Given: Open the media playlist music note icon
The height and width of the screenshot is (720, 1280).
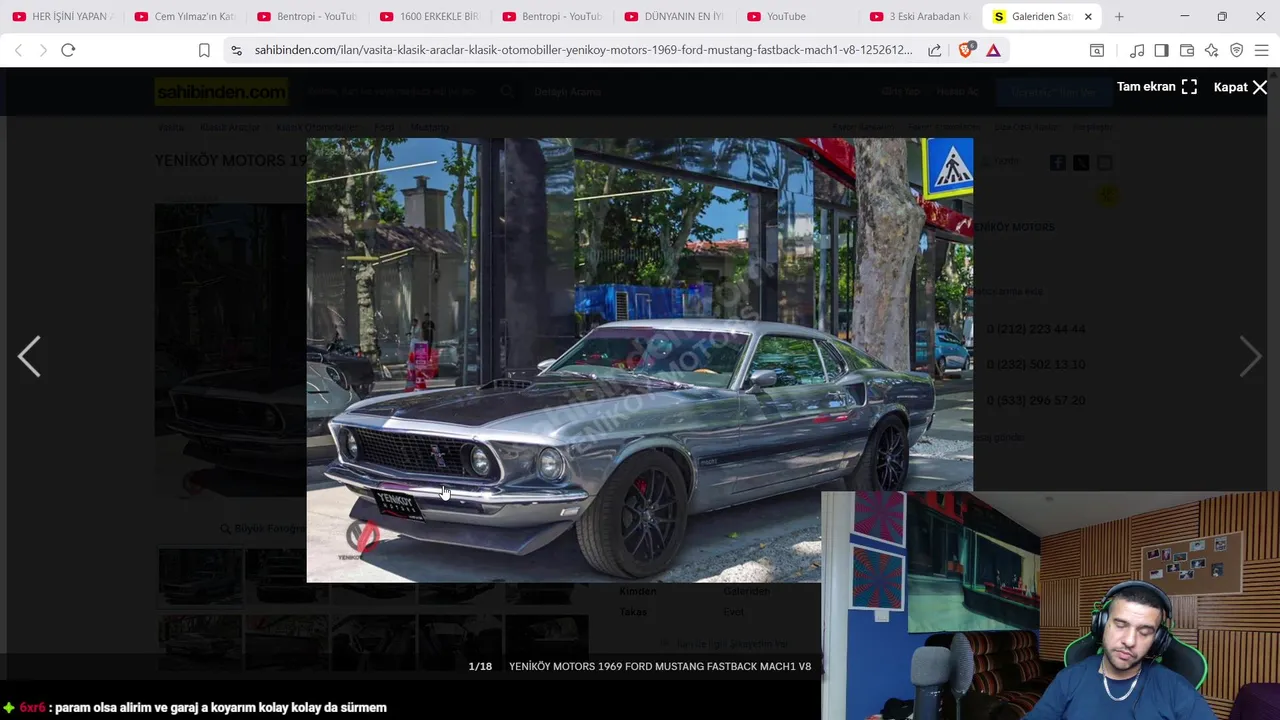Looking at the screenshot, I should (x=1137, y=50).
